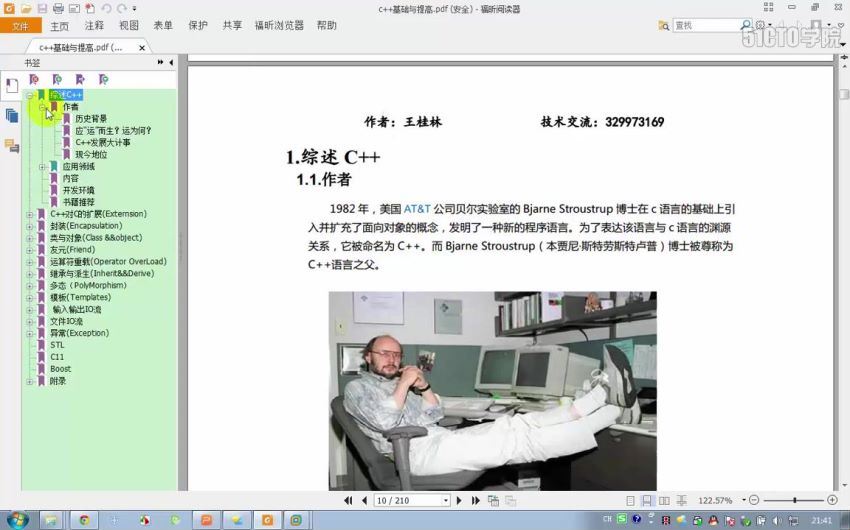Open the 文件 menu
The width and height of the screenshot is (850, 530).
21,25
